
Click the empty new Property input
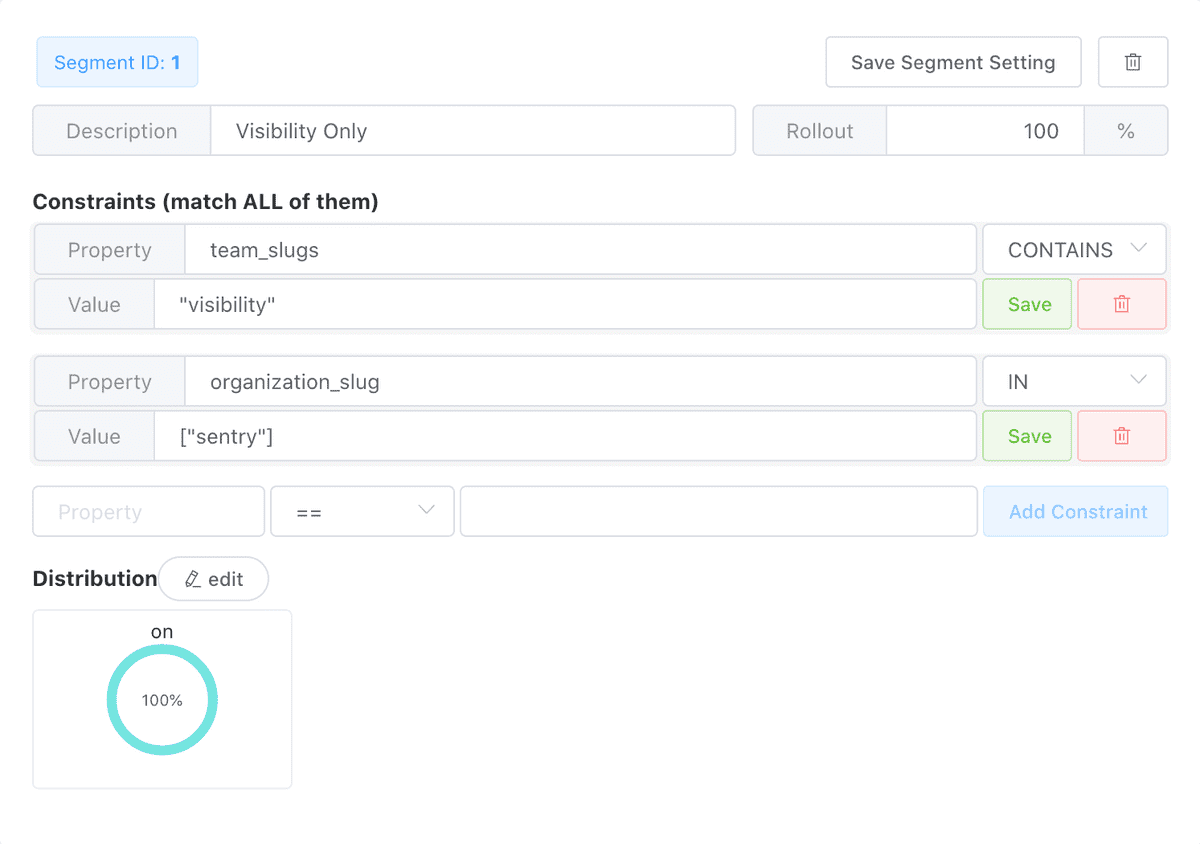click(149, 512)
